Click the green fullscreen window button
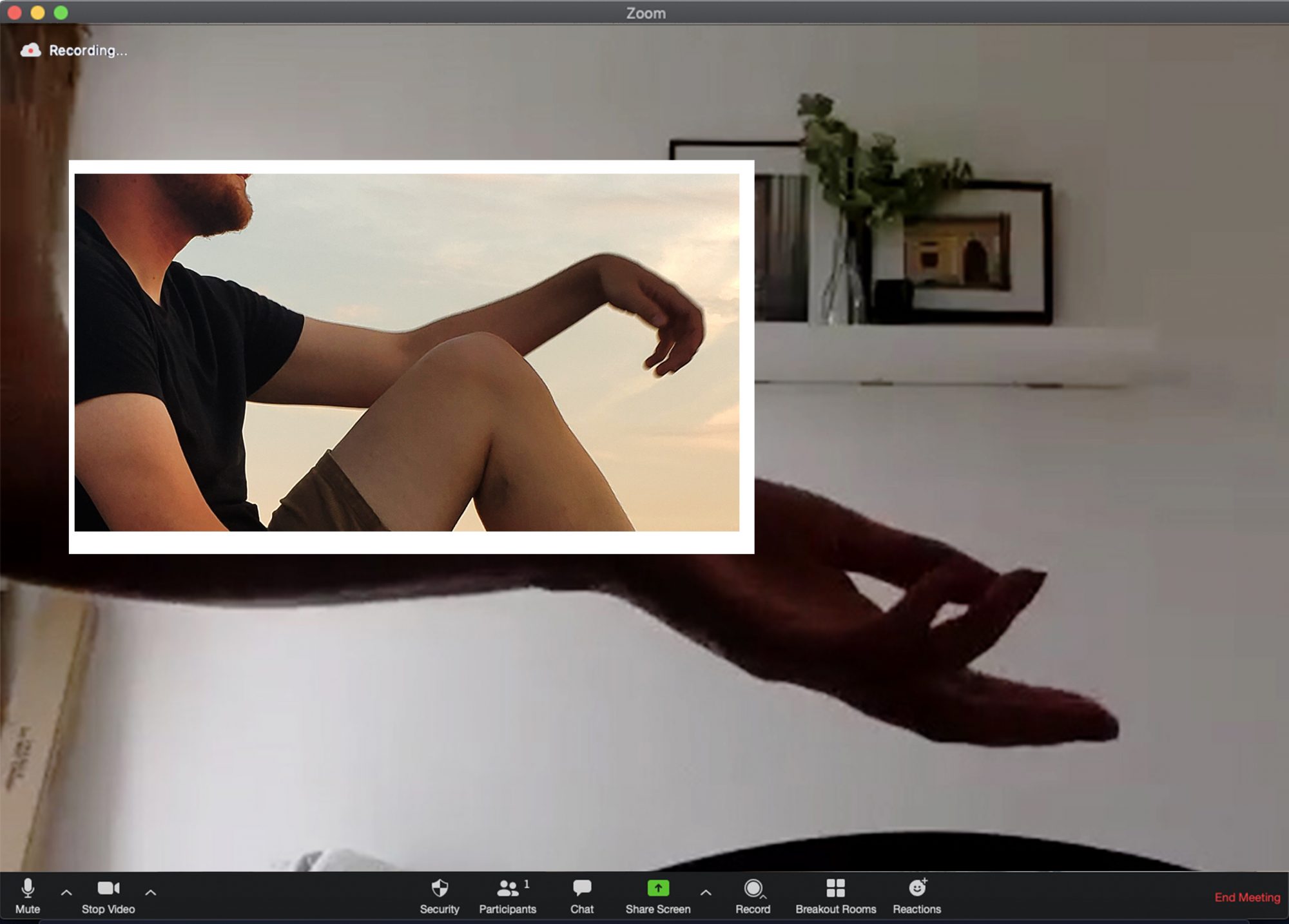1289x924 pixels. (x=61, y=13)
